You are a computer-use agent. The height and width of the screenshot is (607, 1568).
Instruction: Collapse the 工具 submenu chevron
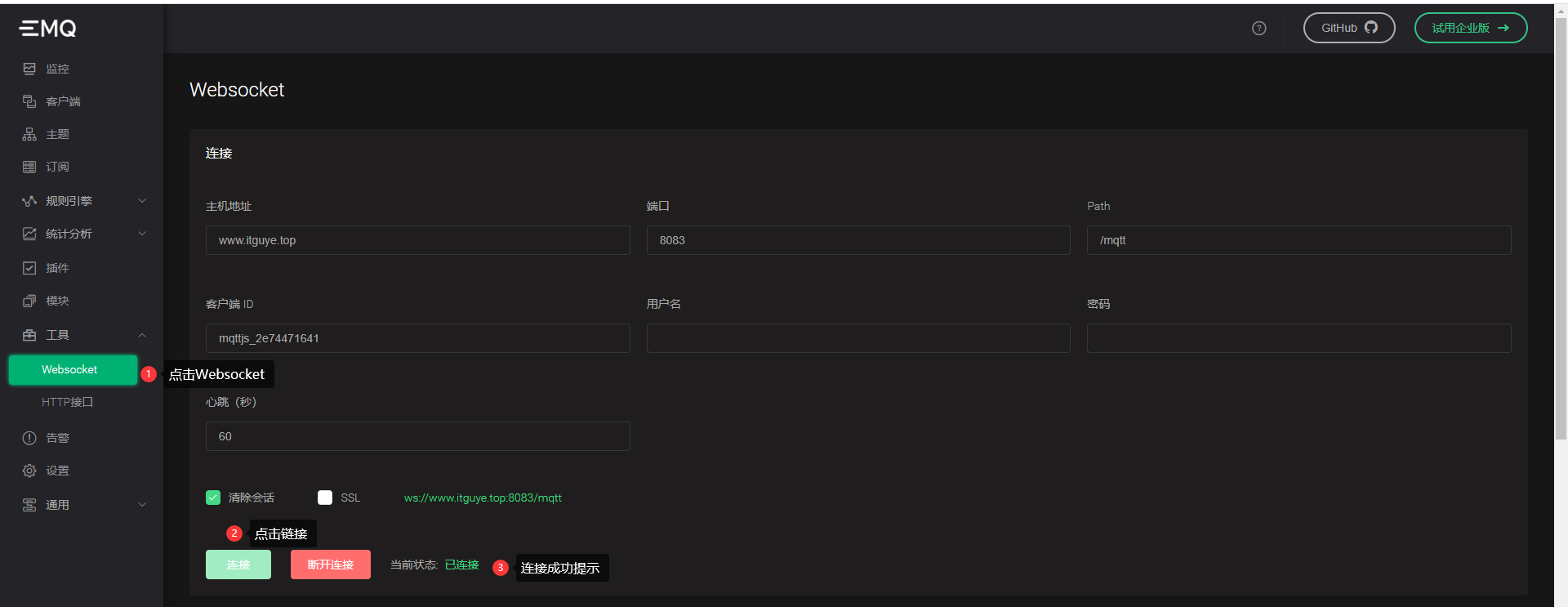pos(142,335)
